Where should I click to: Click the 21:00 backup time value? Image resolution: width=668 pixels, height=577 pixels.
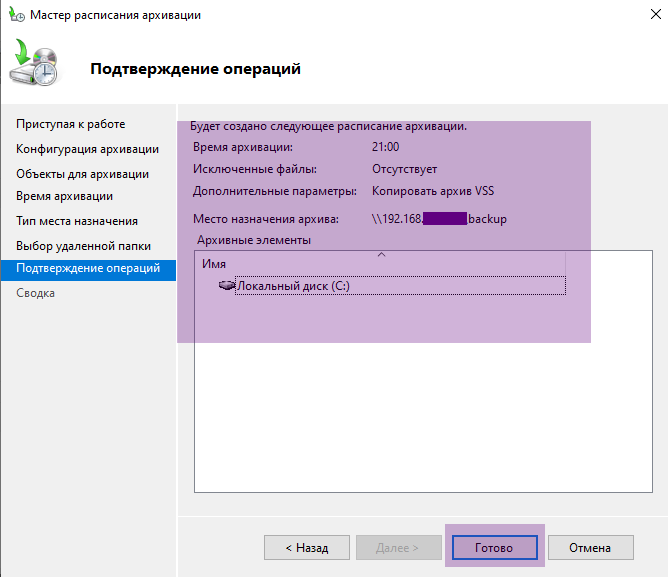click(x=386, y=147)
